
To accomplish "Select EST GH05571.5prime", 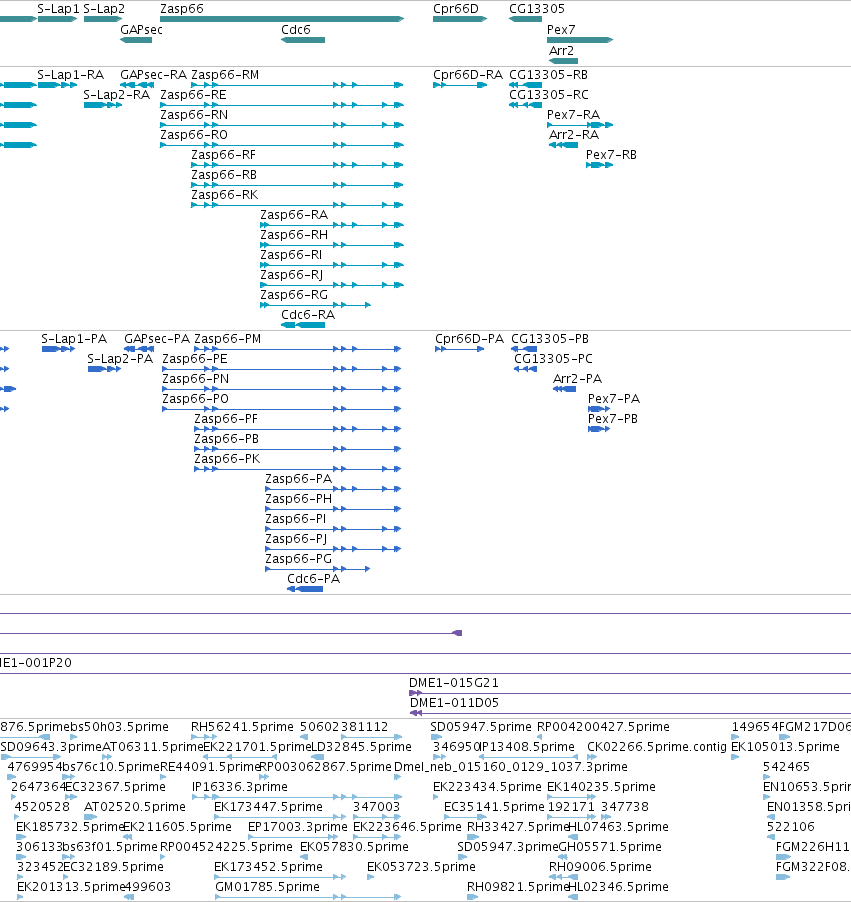I will click(610, 847).
